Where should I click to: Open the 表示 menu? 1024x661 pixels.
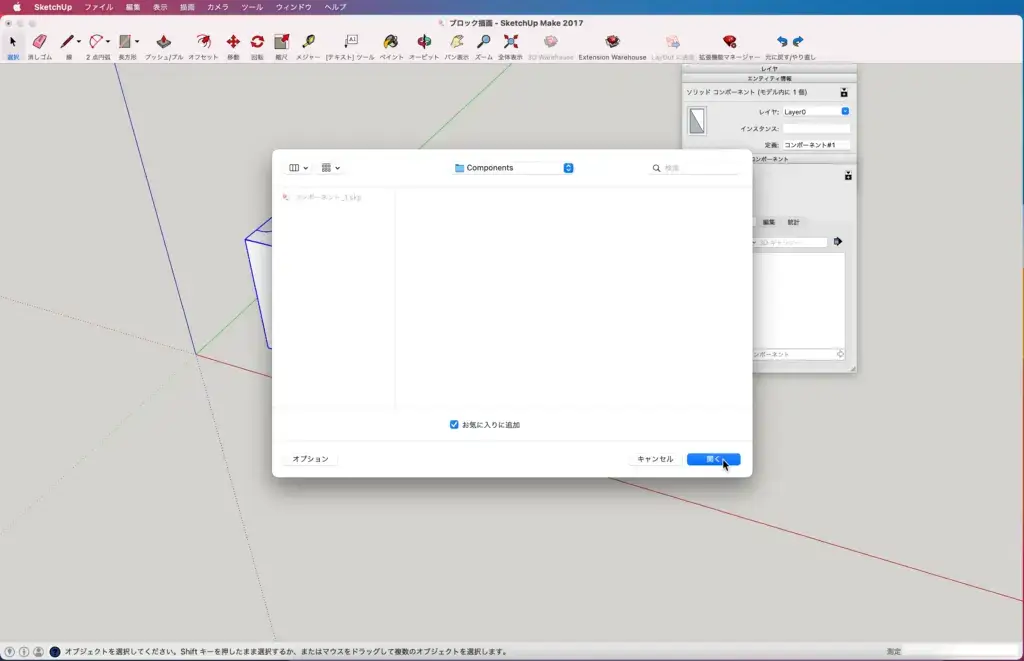pyautogui.click(x=160, y=7)
